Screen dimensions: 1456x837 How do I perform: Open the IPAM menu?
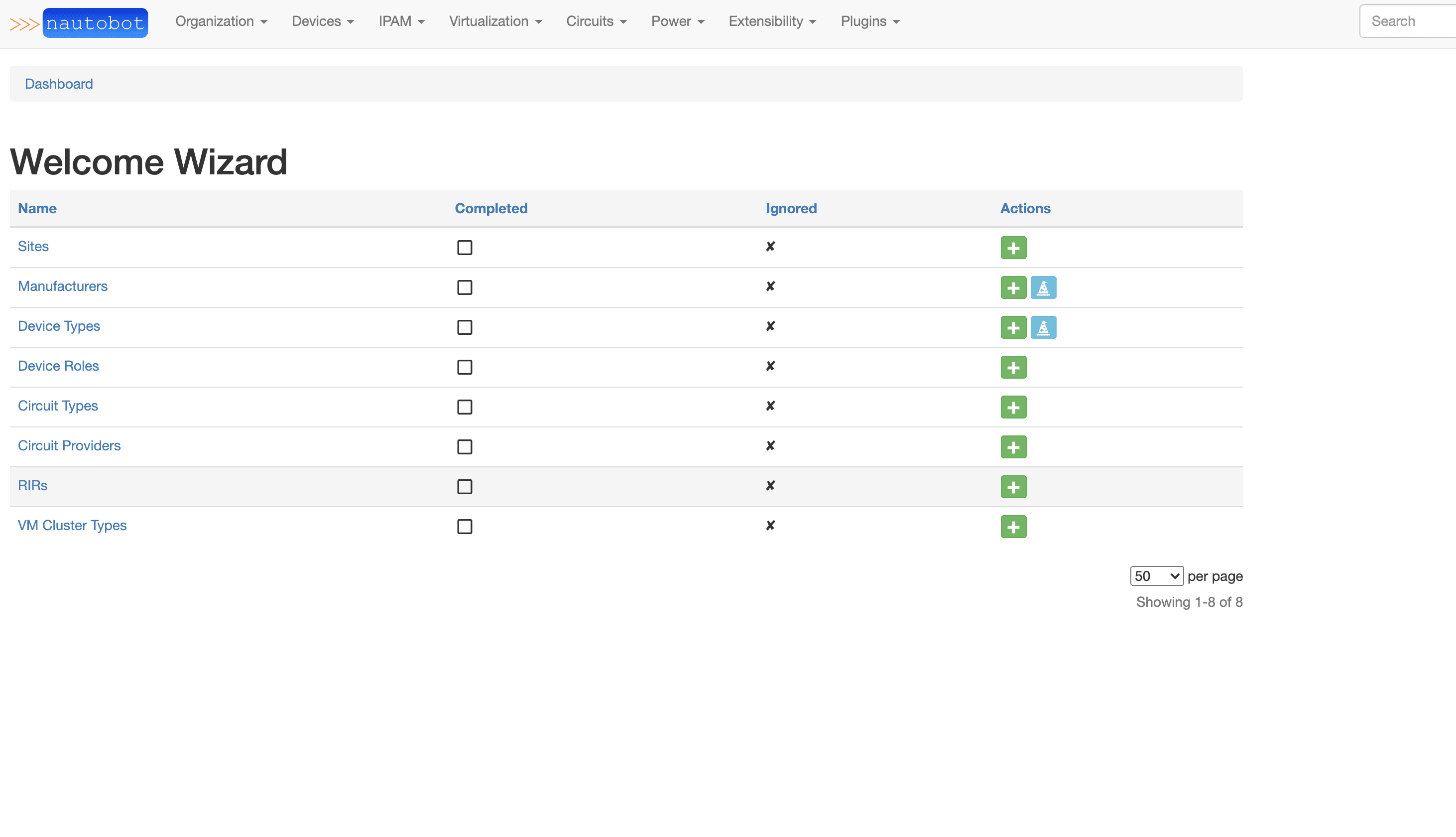(401, 21)
